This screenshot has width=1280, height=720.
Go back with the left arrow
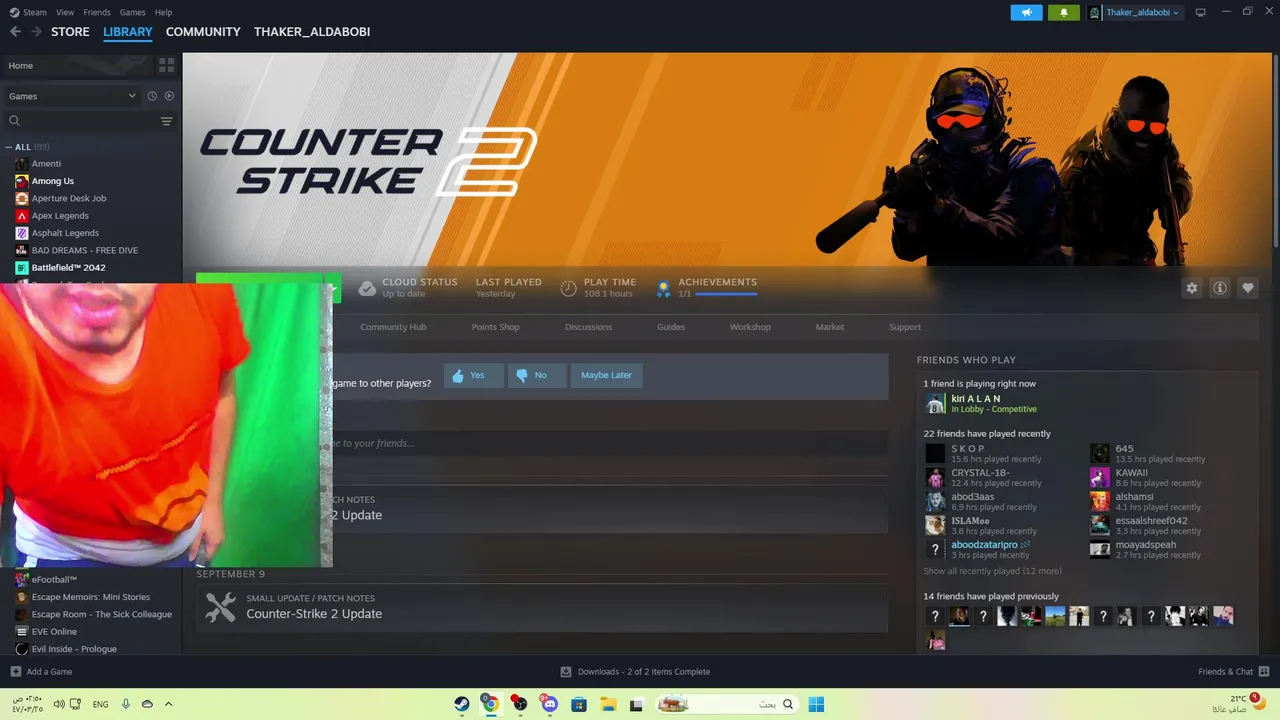15,32
